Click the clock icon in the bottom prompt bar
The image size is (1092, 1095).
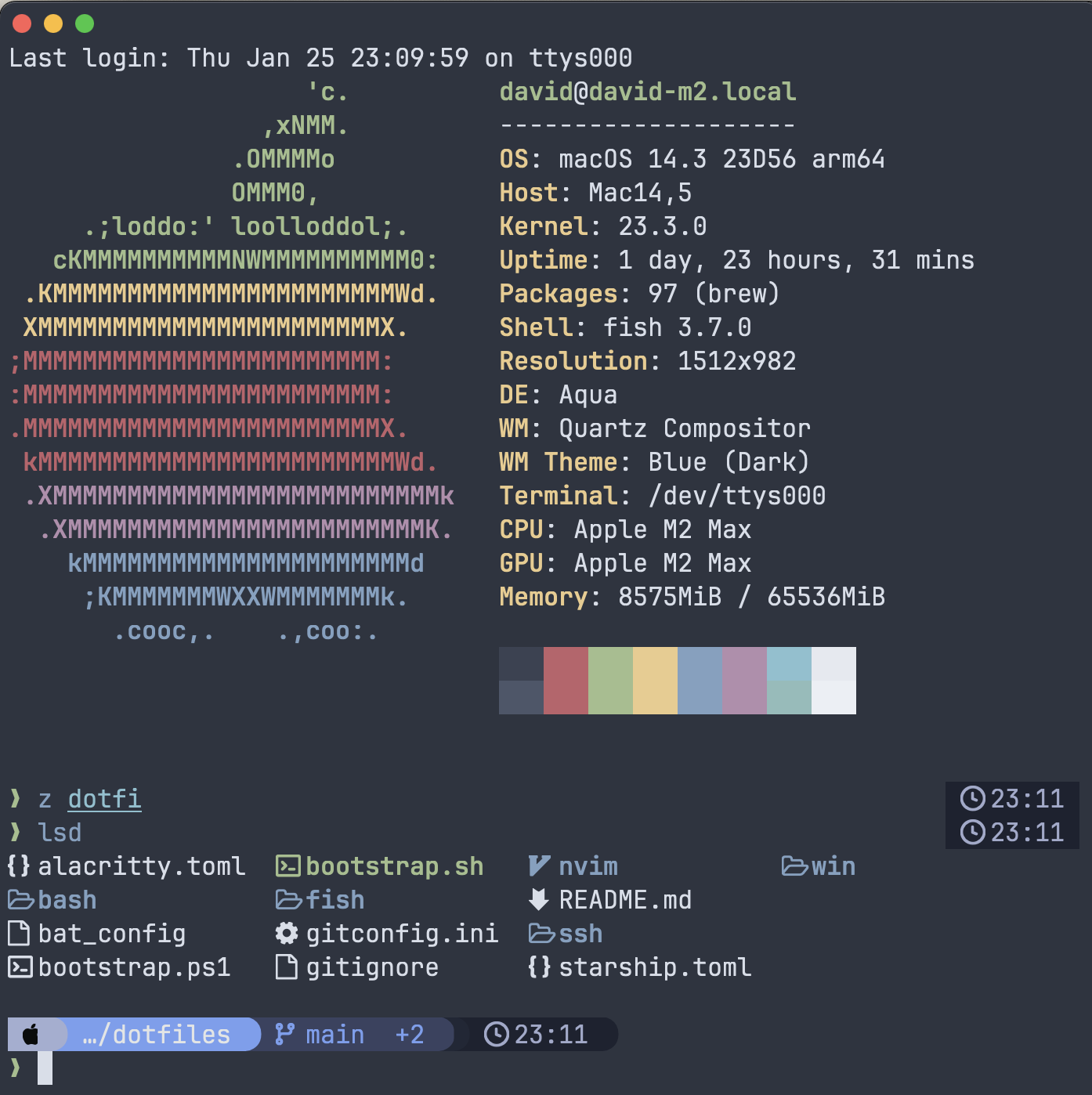(x=497, y=1035)
